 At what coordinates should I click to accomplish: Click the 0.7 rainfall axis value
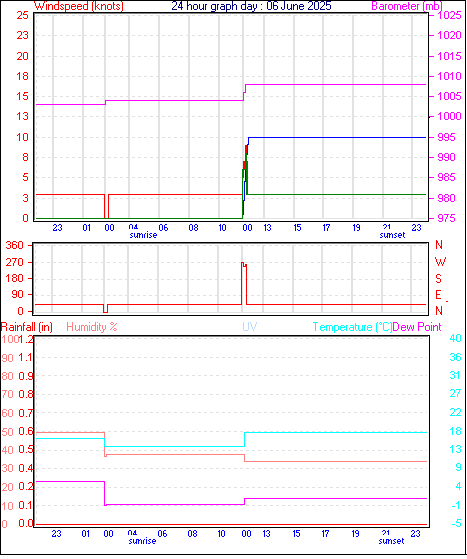pos(26,413)
